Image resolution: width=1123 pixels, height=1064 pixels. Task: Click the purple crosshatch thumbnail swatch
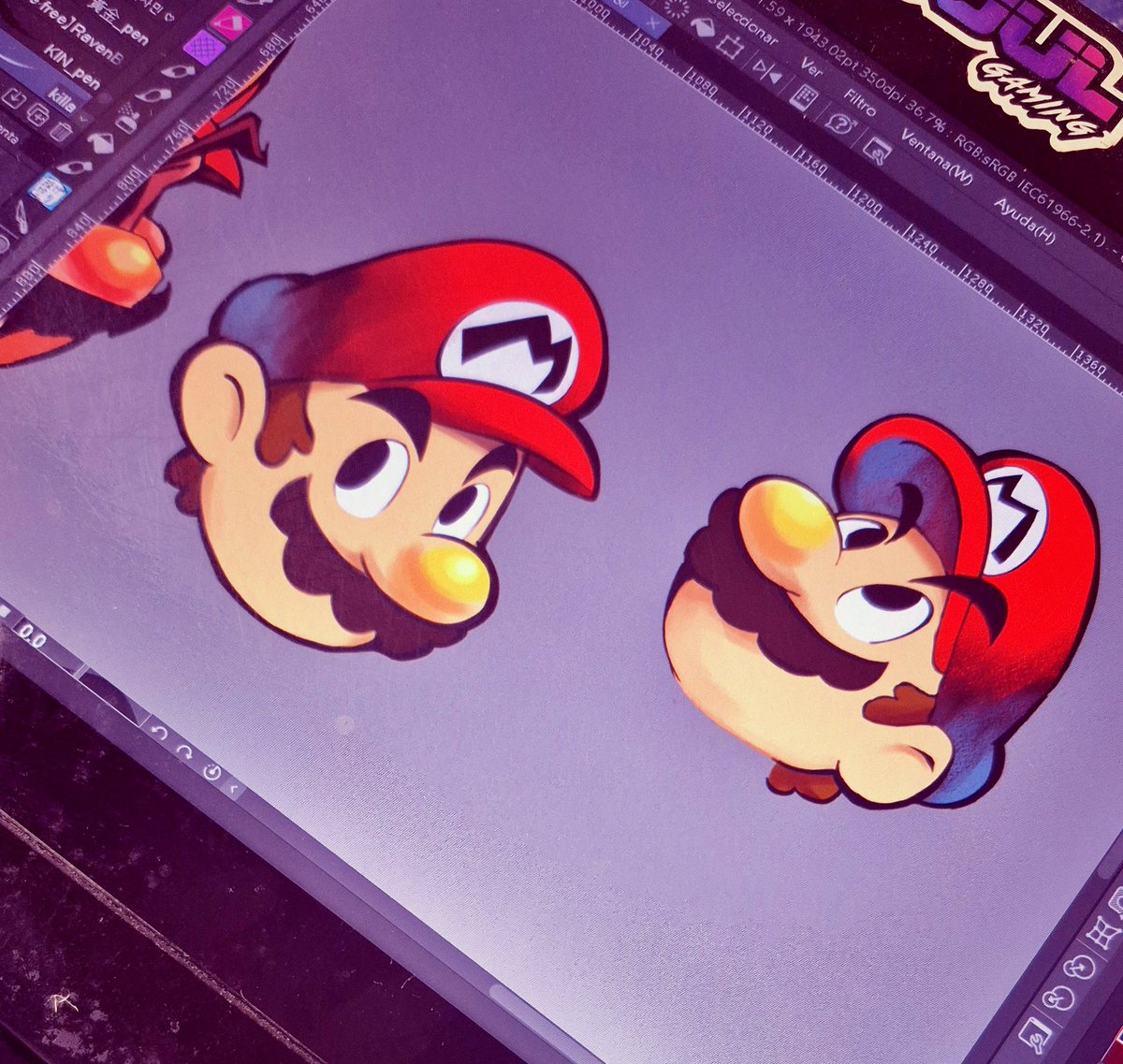point(205,47)
